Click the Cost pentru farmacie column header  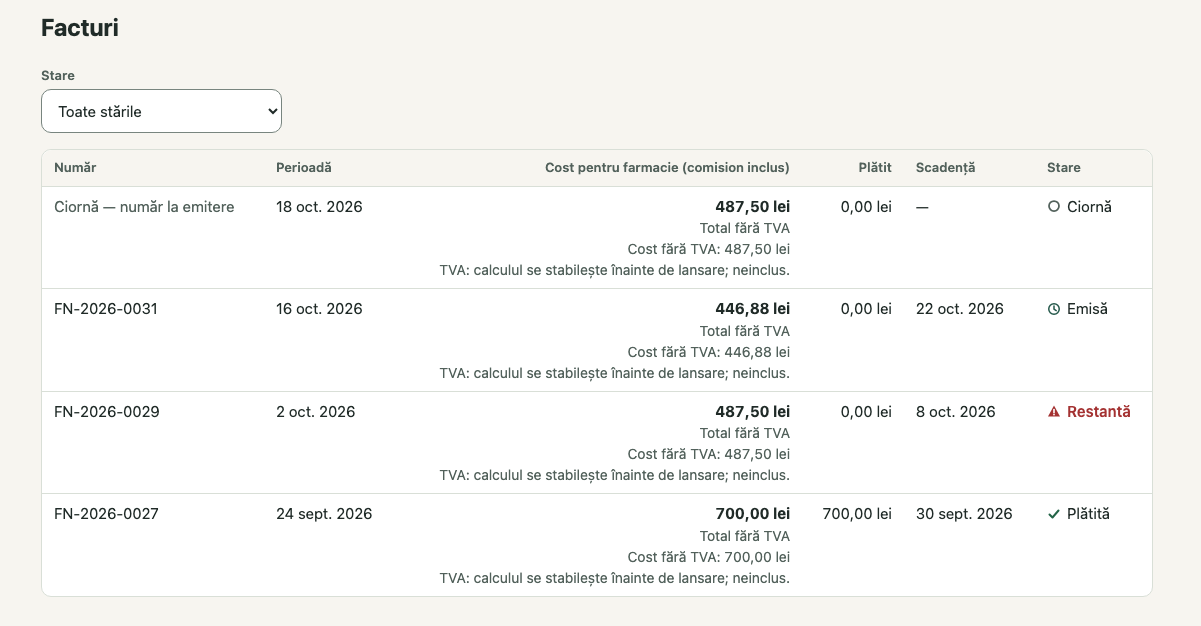667,168
